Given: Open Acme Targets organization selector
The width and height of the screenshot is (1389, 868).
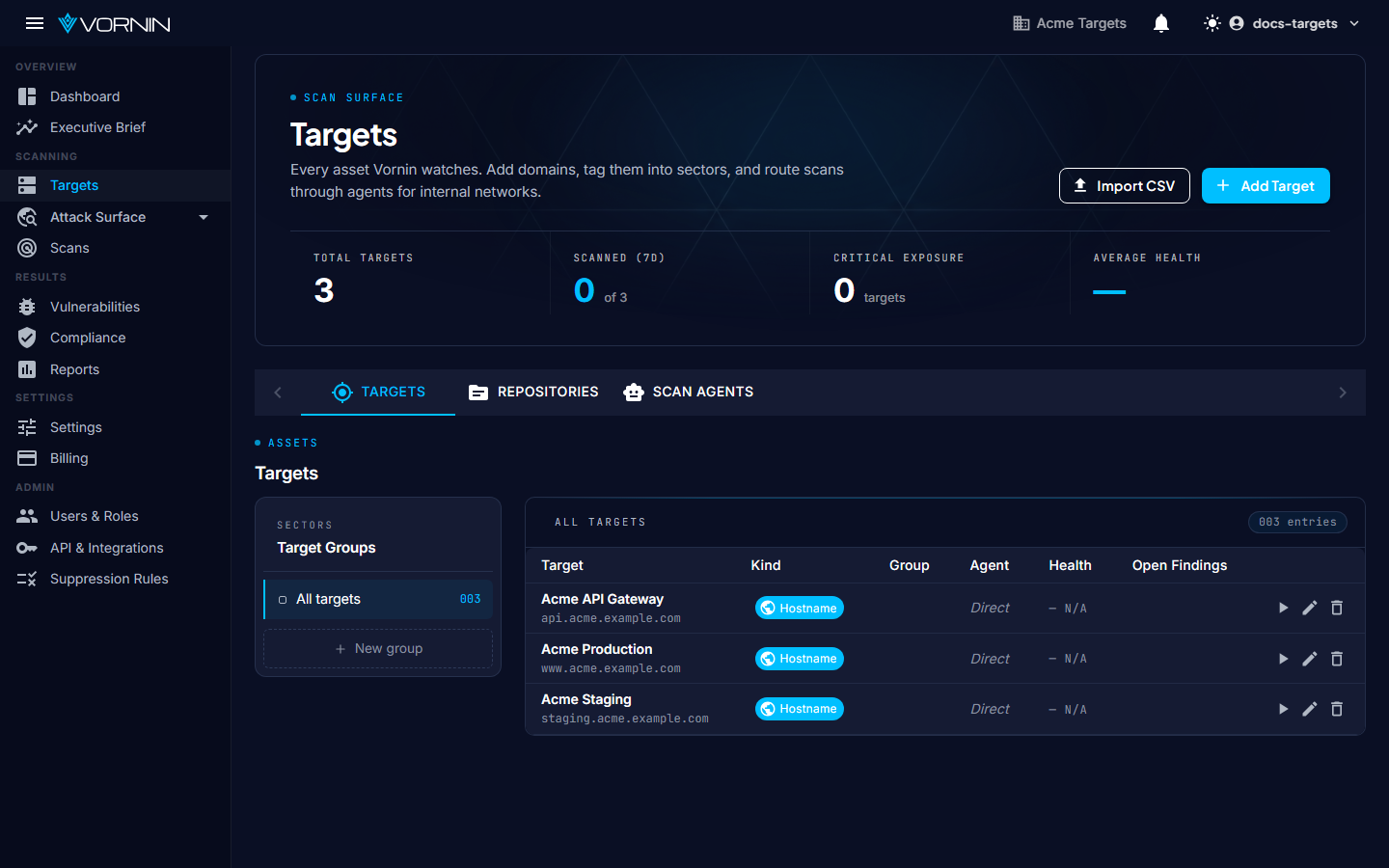Looking at the screenshot, I should pos(1070,23).
